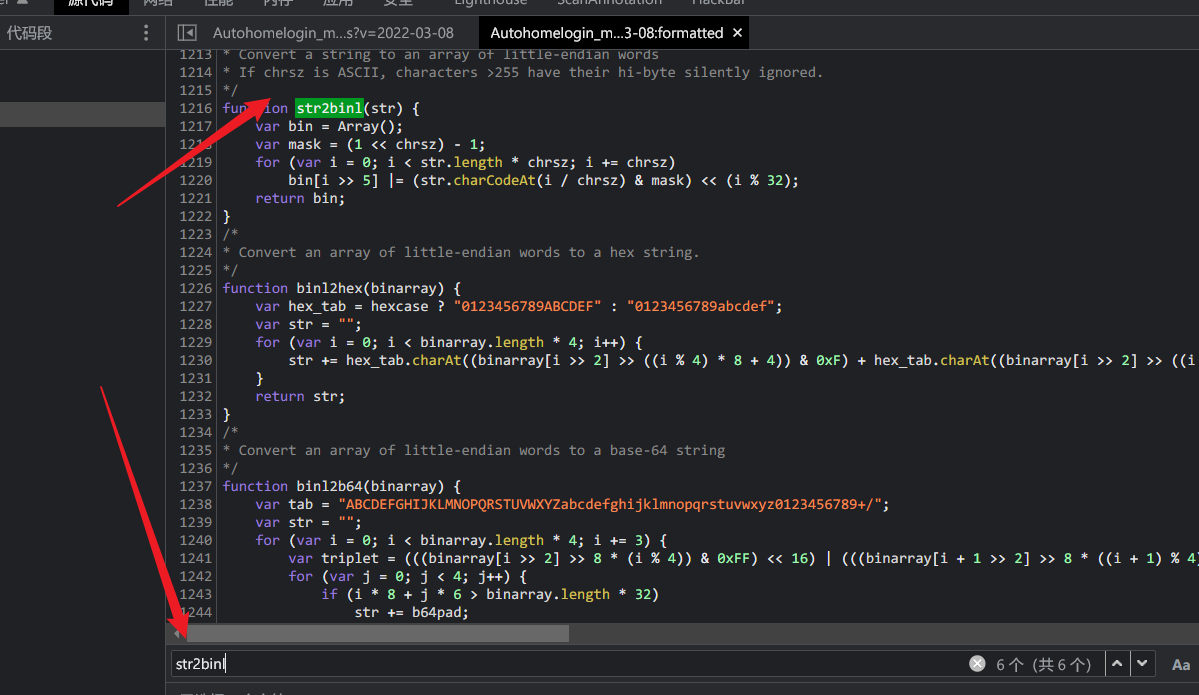This screenshot has width=1199, height=695.
Task: Set breakpoint on line number 1220
Action: [195, 180]
